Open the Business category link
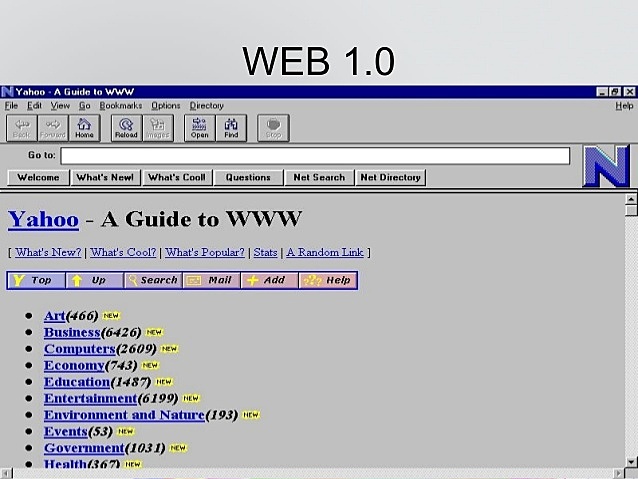 72,332
